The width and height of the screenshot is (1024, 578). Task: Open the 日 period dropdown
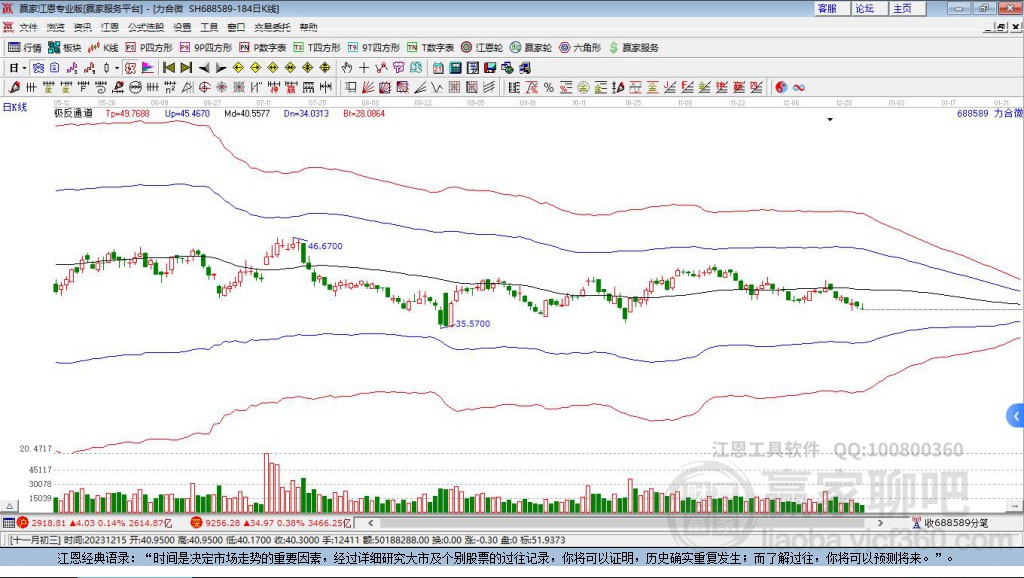(18, 67)
